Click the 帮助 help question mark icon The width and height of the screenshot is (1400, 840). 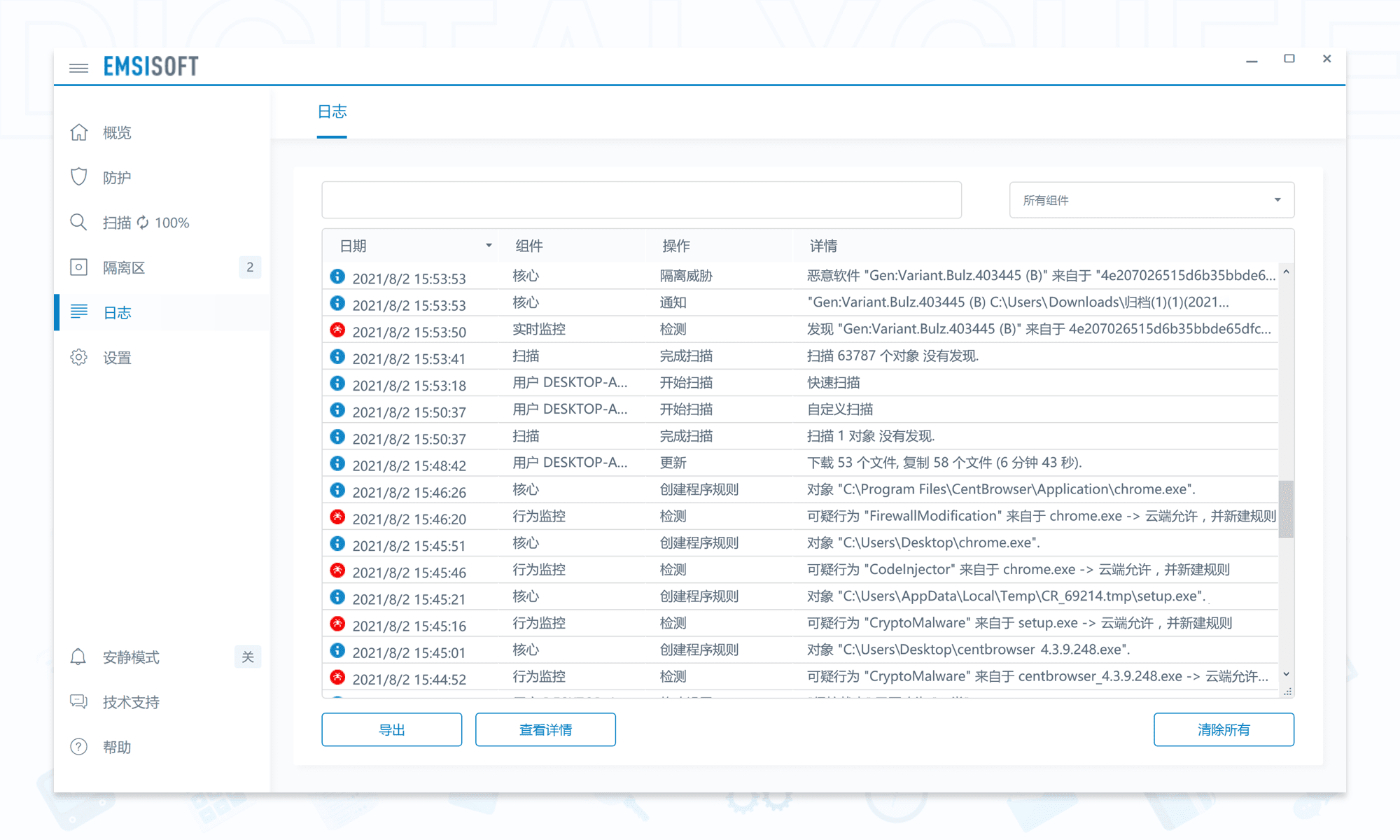(78, 747)
